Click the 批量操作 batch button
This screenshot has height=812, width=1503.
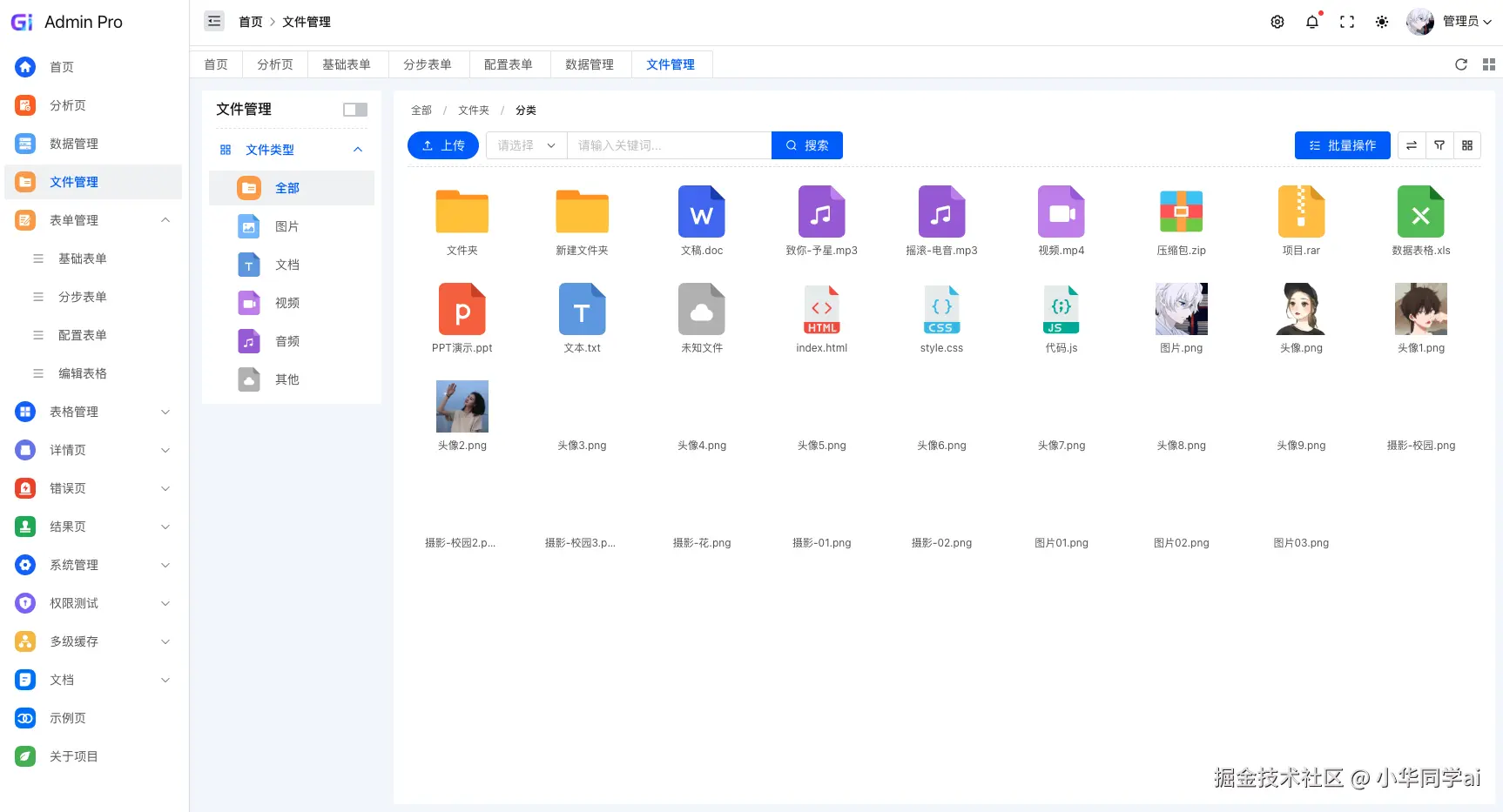pos(1343,145)
